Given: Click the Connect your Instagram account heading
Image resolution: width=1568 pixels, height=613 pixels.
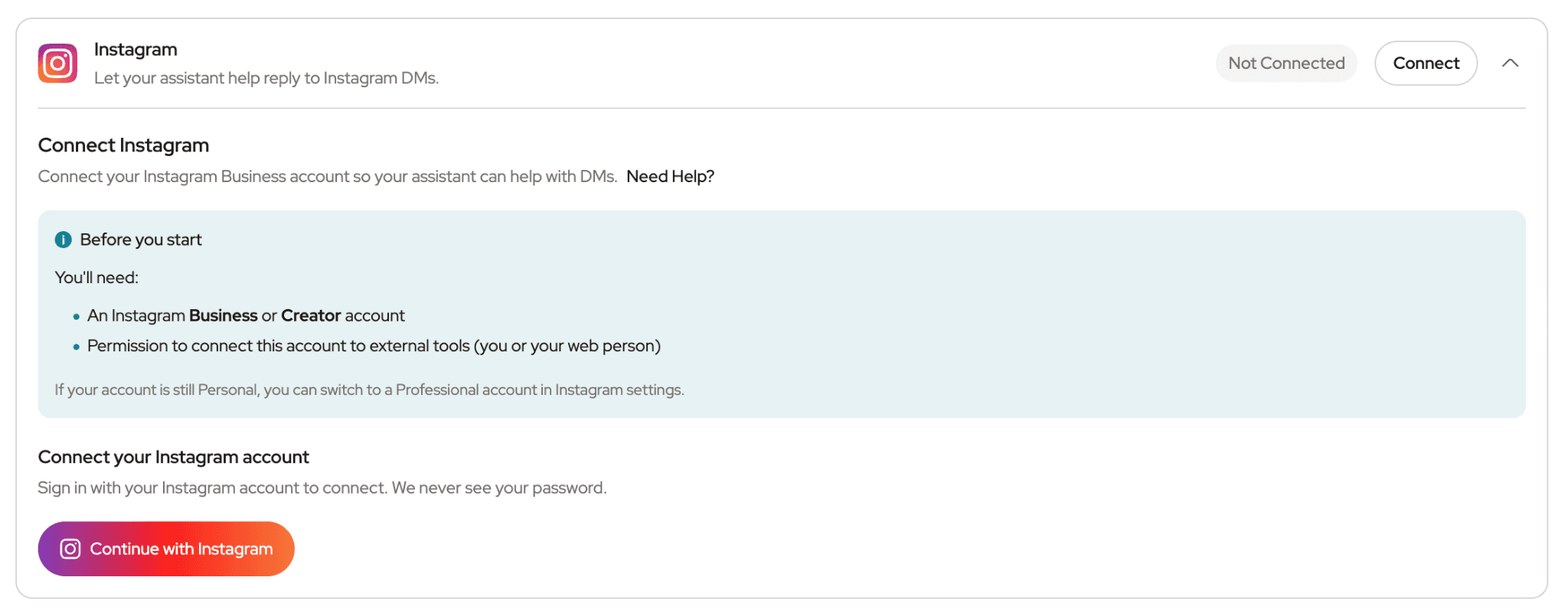Looking at the screenshot, I should point(174,457).
